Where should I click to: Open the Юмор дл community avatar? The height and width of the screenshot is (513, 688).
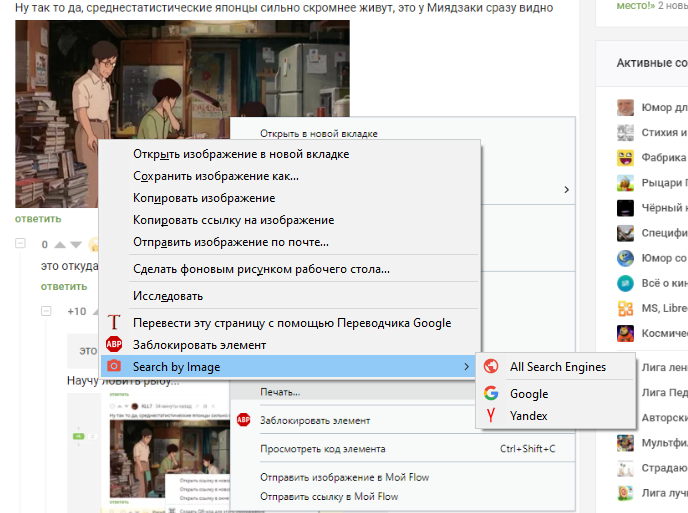coord(625,107)
